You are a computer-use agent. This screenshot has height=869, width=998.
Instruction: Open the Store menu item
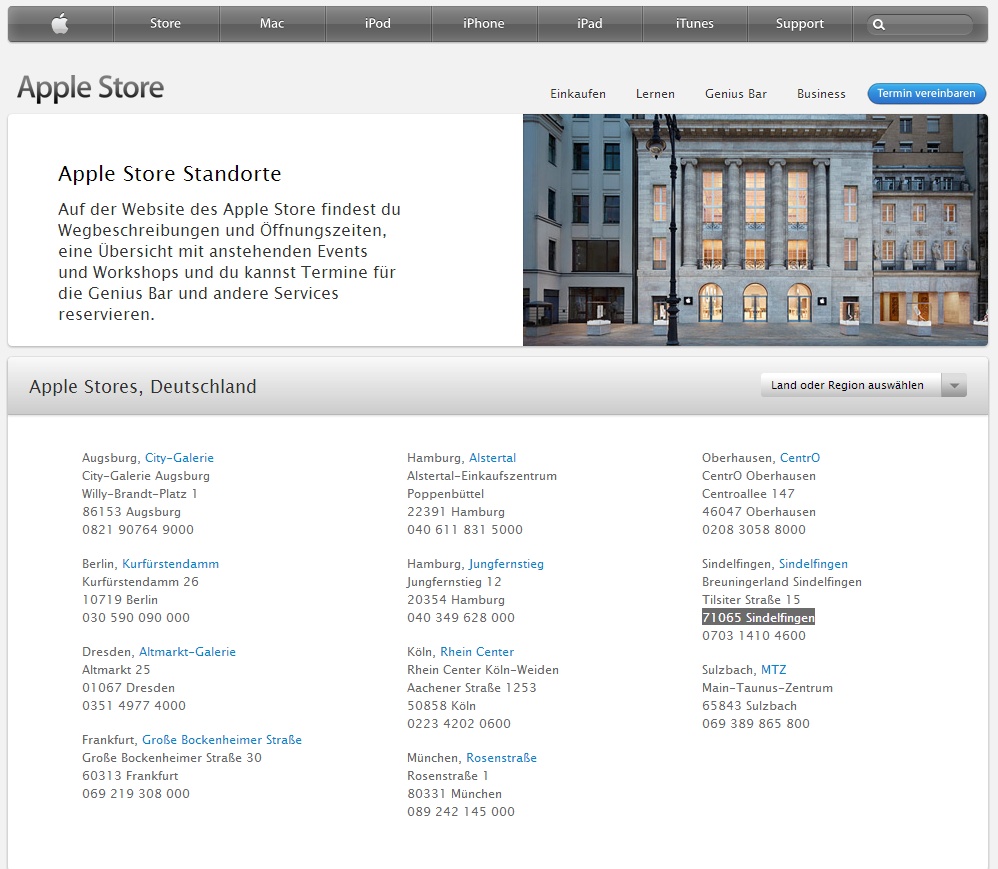point(165,24)
